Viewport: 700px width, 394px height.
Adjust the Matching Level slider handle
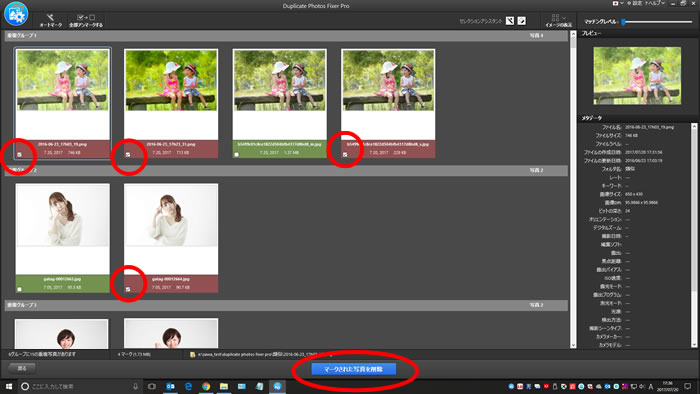624,21
